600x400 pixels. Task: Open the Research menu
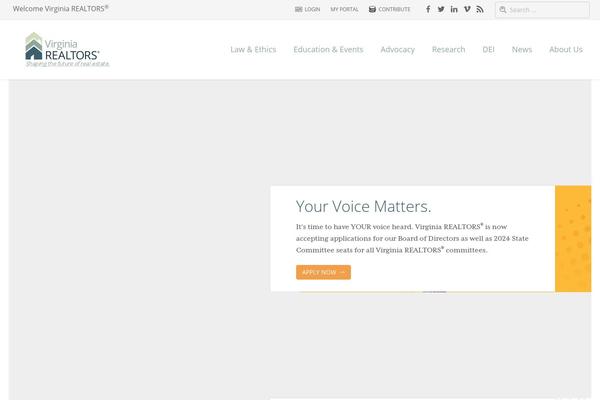pyautogui.click(x=448, y=49)
